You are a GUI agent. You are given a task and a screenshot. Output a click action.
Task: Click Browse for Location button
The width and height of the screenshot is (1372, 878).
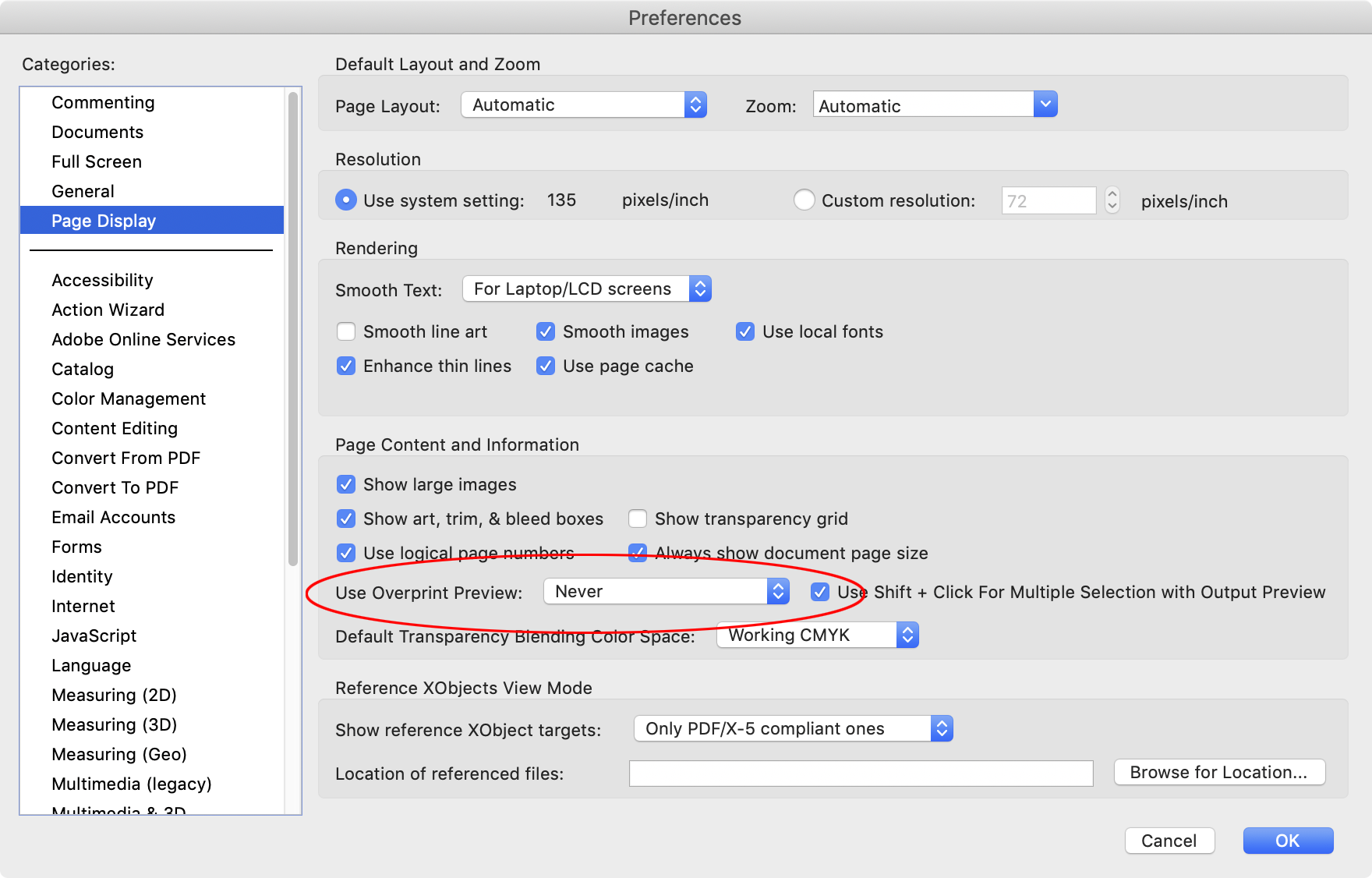1218,772
